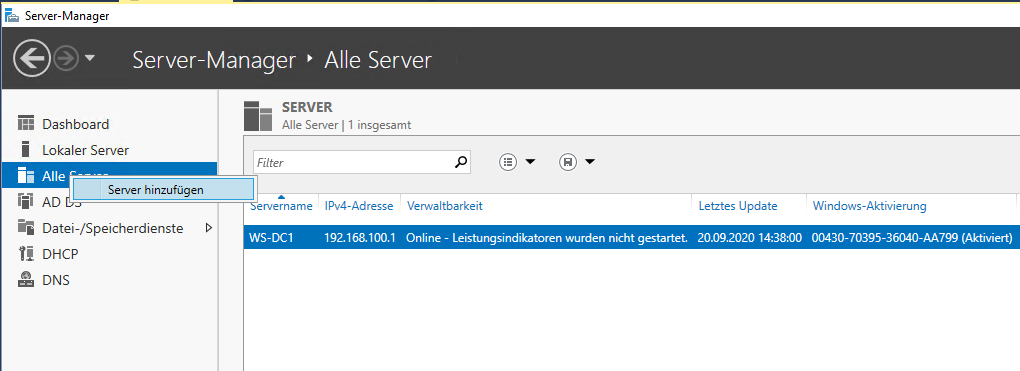This screenshot has width=1020, height=371.
Task: Click the Dashboard sidebar icon
Action: coord(25,124)
